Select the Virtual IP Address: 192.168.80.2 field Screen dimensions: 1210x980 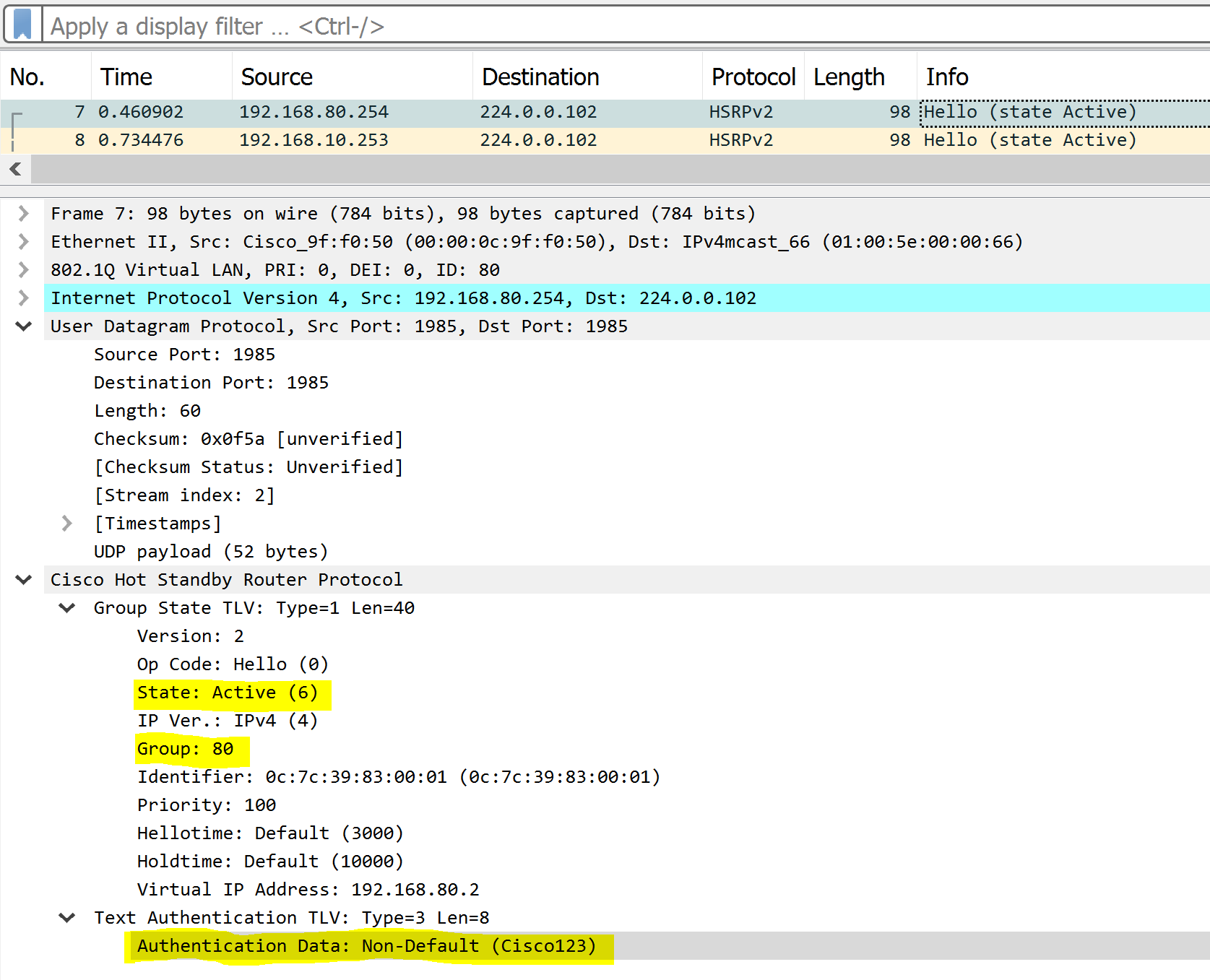pos(308,890)
